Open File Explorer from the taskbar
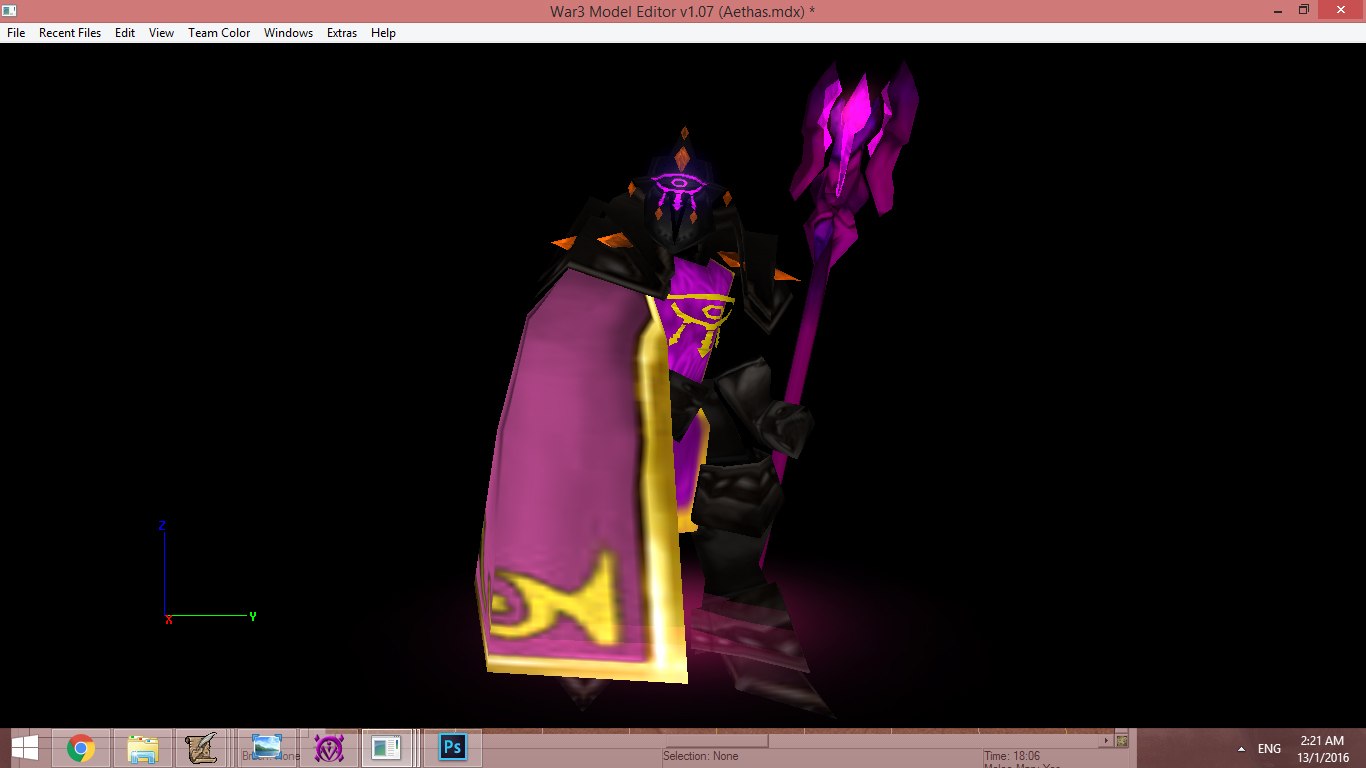Screen dimensions: 1366x768 coord(143,748)
